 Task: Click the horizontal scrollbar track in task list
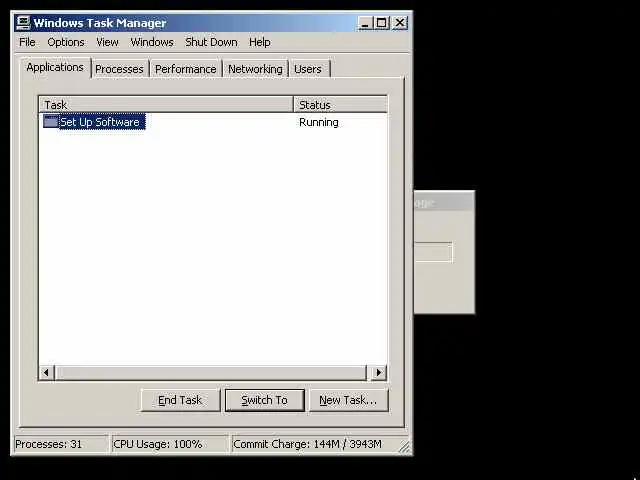(211, 372)
